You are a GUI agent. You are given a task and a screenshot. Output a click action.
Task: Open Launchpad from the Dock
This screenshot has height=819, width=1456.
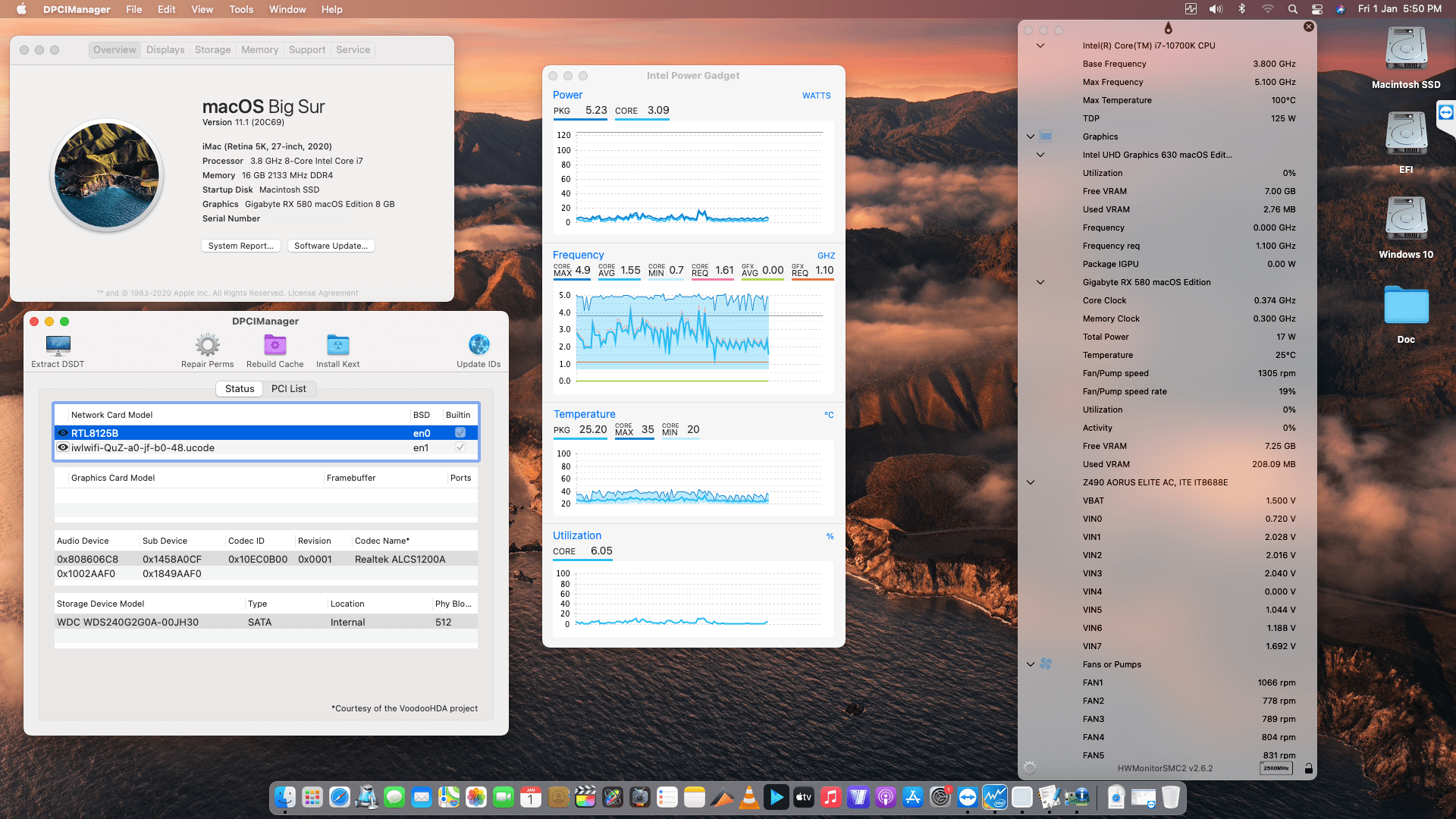click(312, 797)
